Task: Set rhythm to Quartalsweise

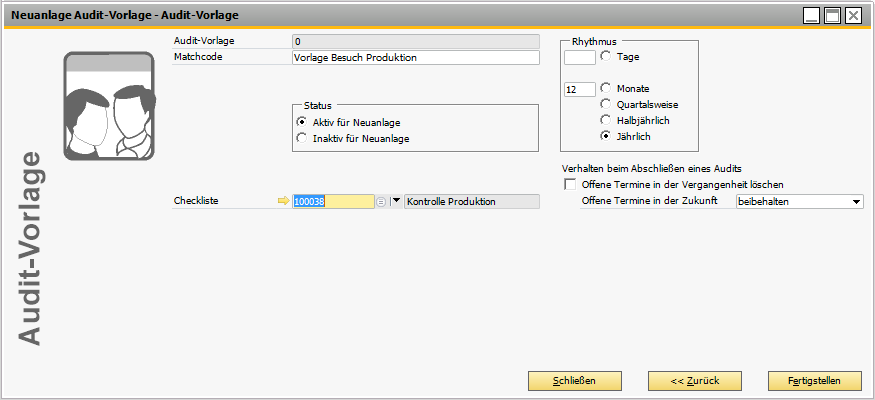Action: click(605, 104)
